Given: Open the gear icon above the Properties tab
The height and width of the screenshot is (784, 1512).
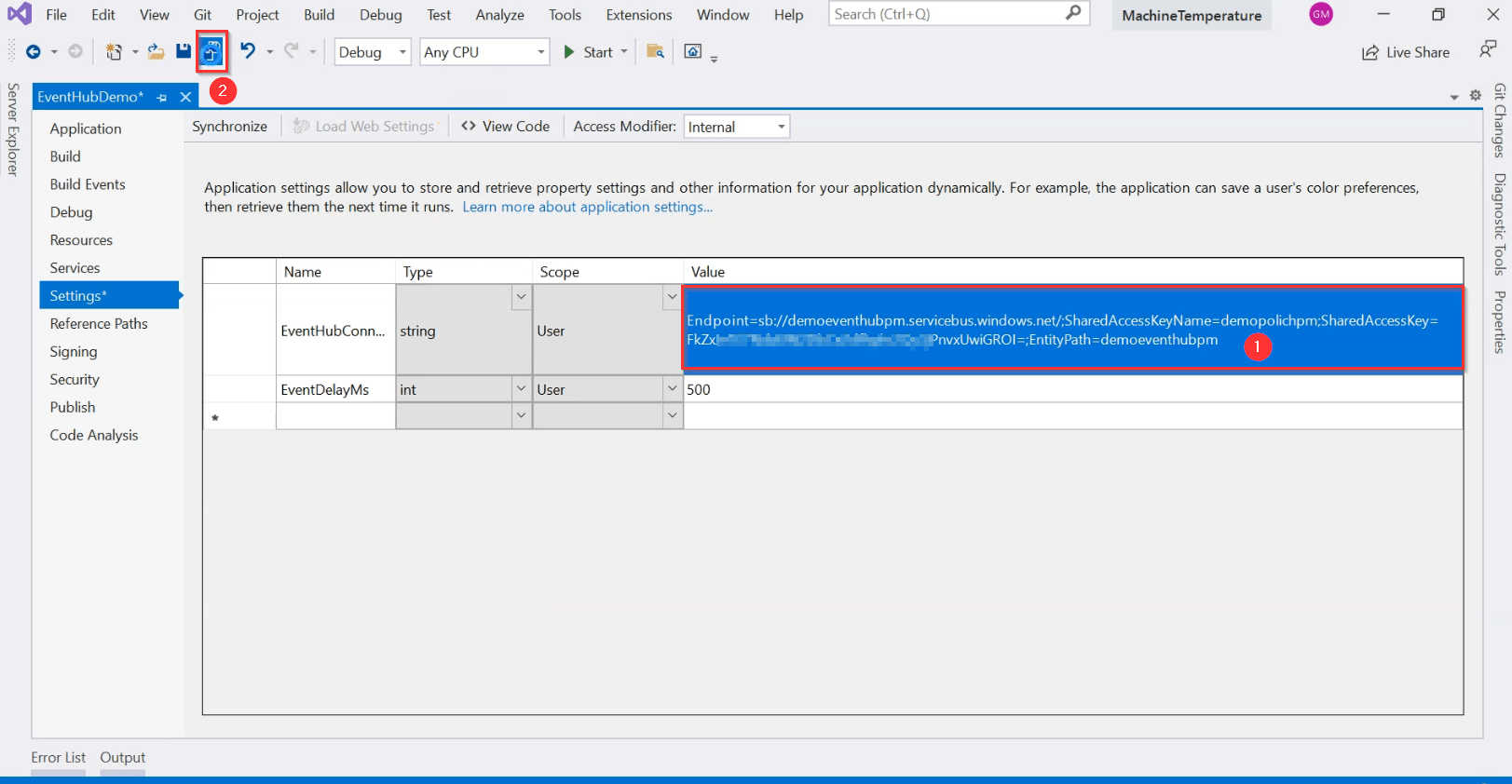Looking at the screenshot, I should [1476, 96].
